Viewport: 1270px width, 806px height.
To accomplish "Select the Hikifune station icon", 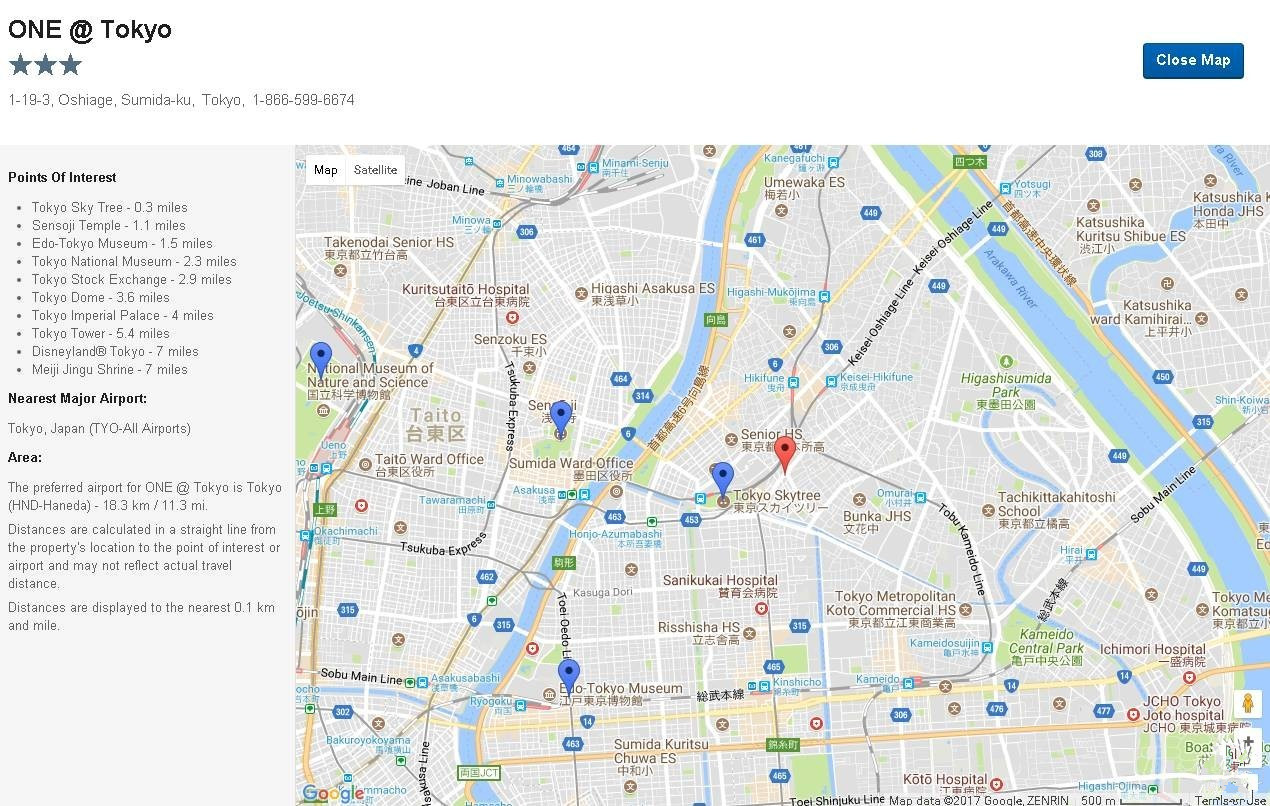I will [793, 381].
